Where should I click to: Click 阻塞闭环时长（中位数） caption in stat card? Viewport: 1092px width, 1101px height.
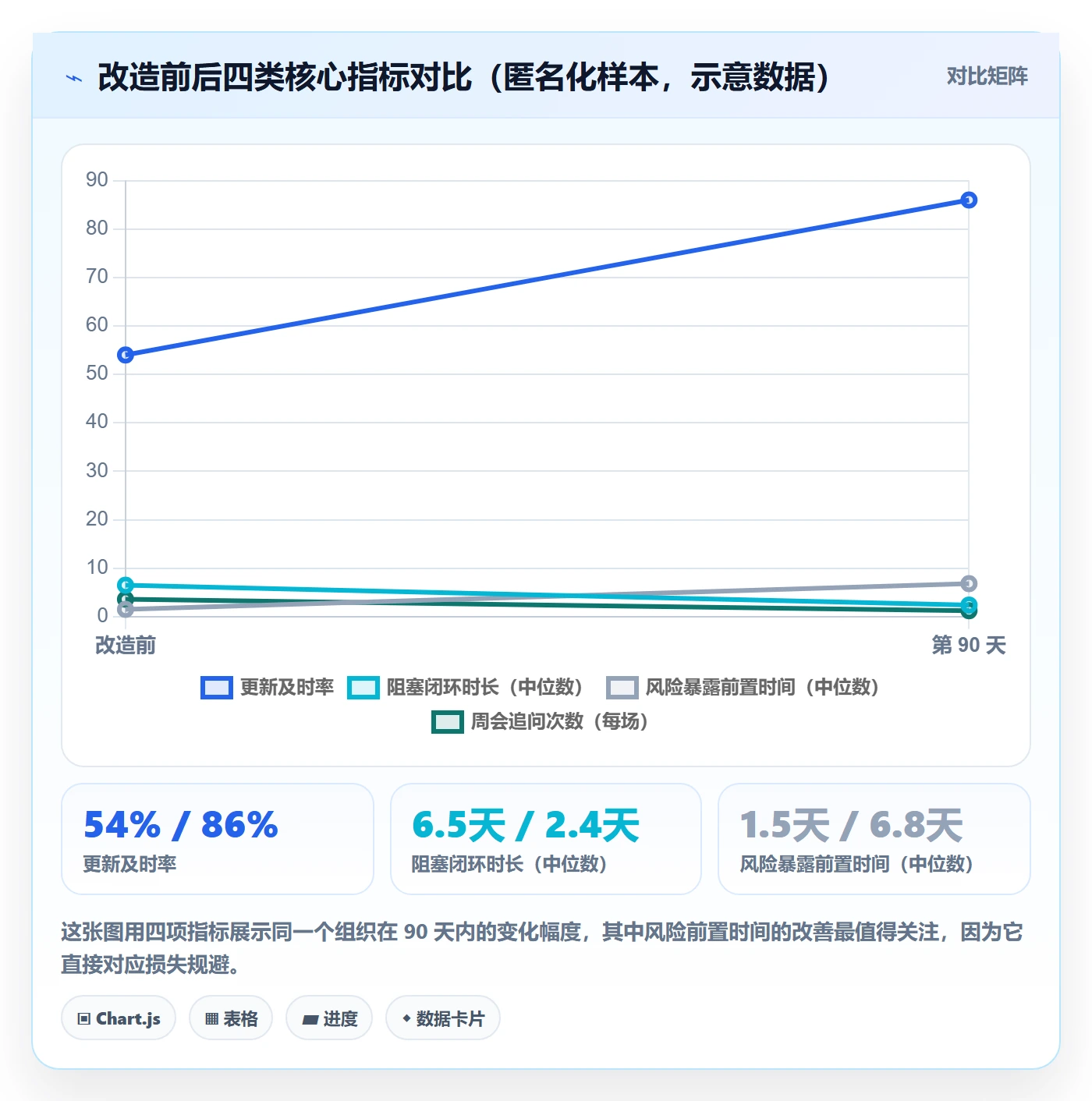pyautogui.click(x=510, y=864)
